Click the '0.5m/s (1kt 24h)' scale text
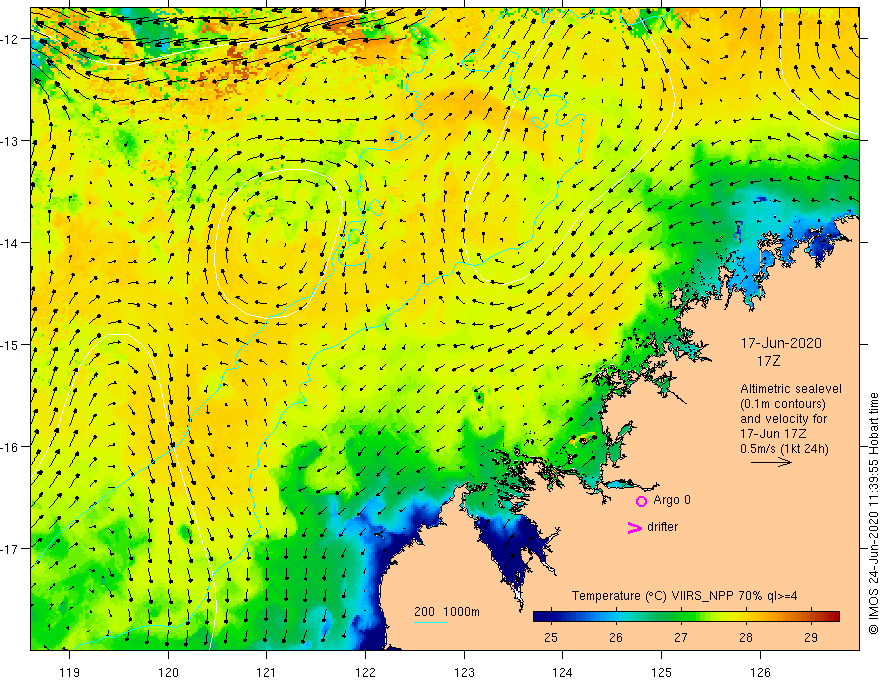Image resolution: width=880 pixels, height=680 pixels. pyautogui.click(x=784, y=449)
